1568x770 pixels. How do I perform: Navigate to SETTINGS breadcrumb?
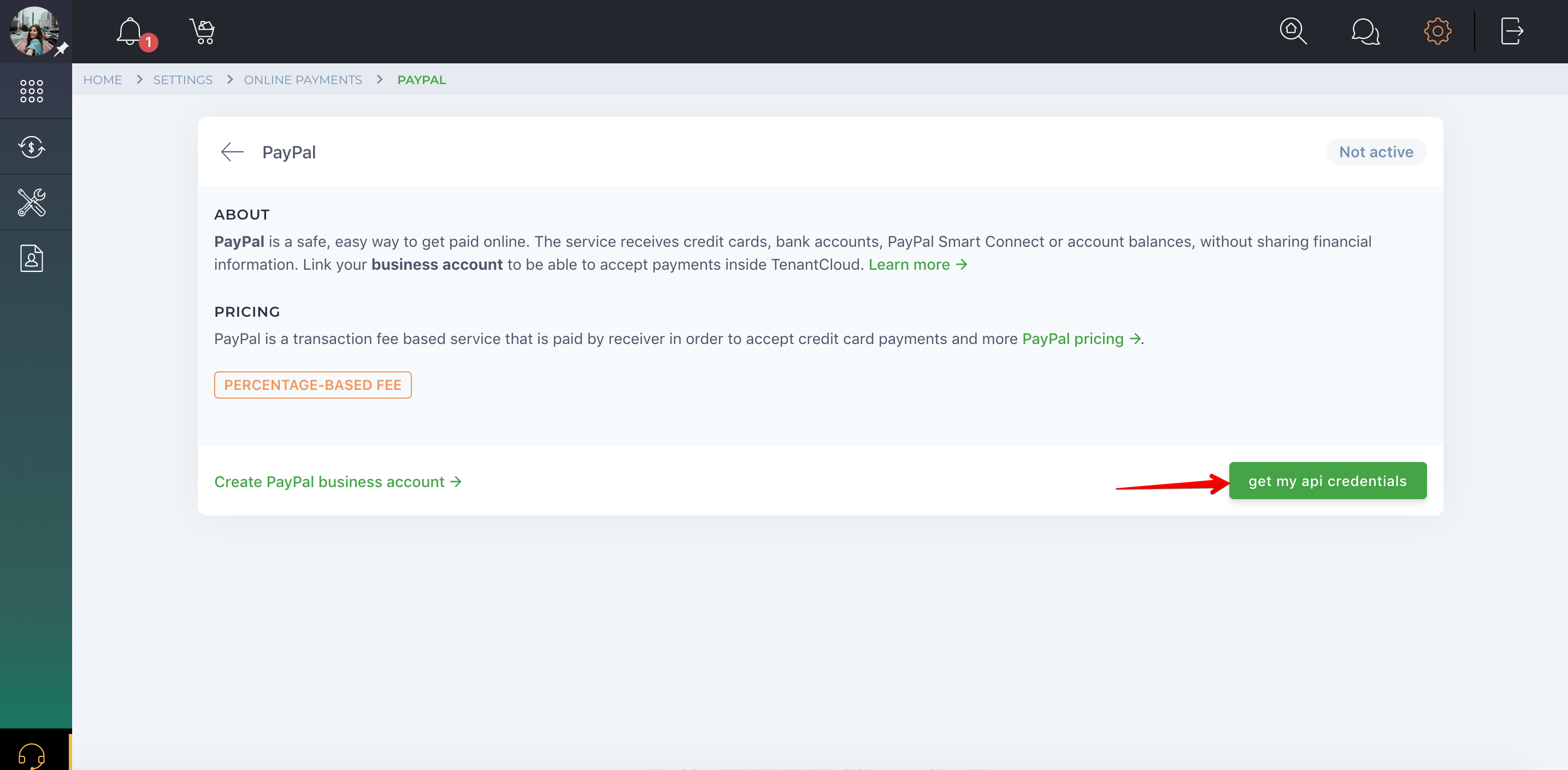182,80
